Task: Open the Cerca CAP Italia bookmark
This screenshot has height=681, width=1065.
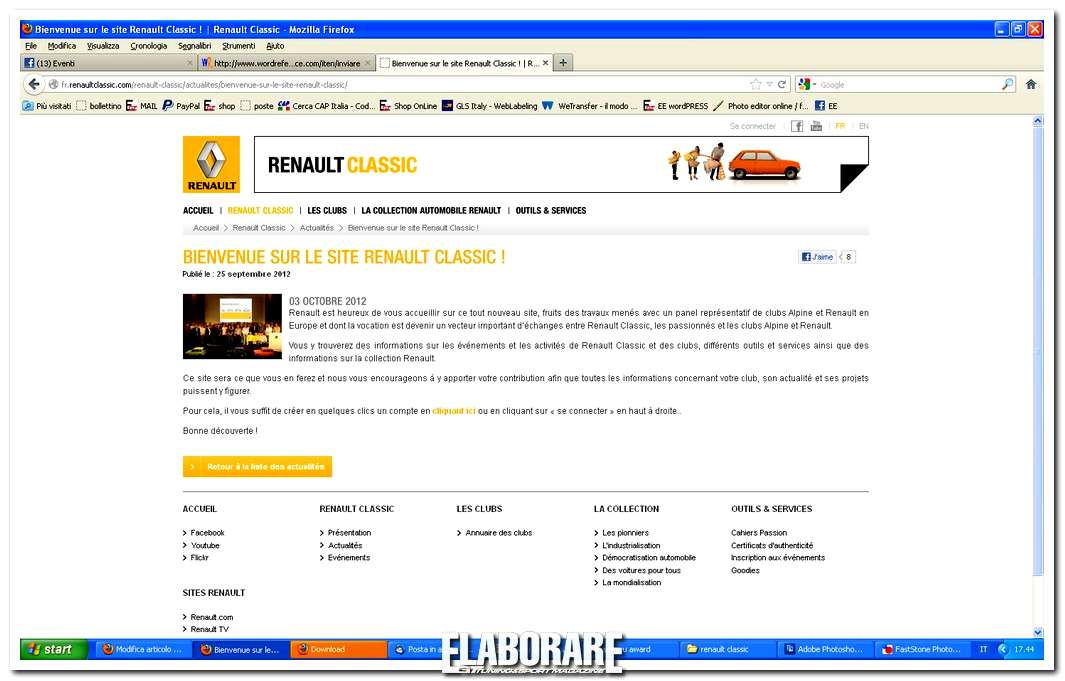Action: click(x=327, y=106)
